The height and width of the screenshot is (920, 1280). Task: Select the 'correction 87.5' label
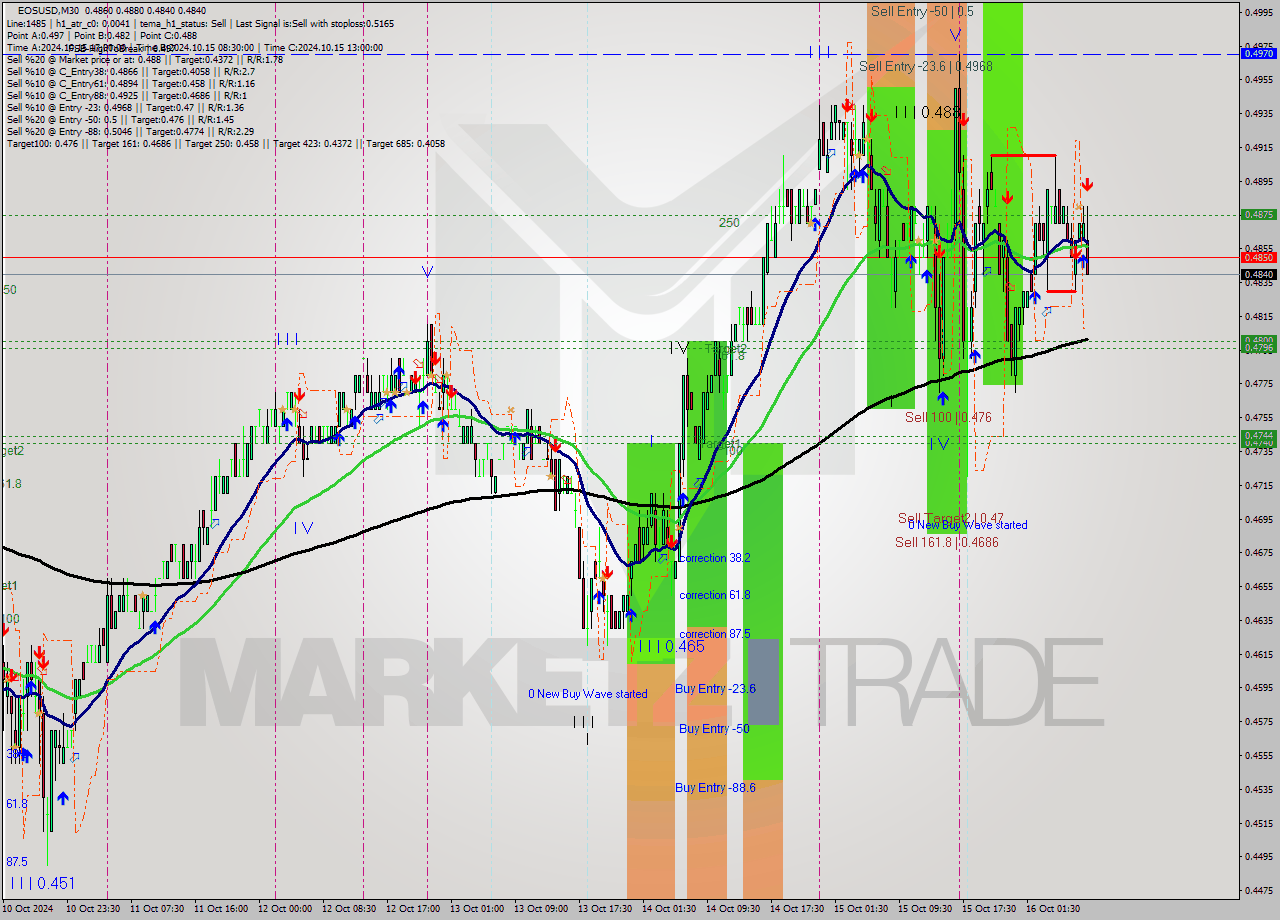click(714, 634)
